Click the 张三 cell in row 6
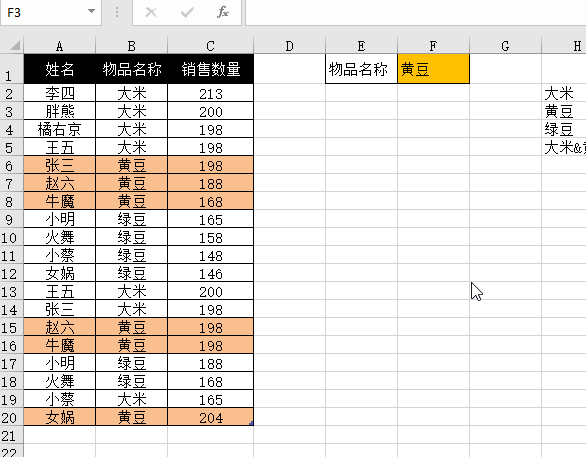Image resolution: width=586 pixels, height=457 pixels. click(x=60, y=165)
